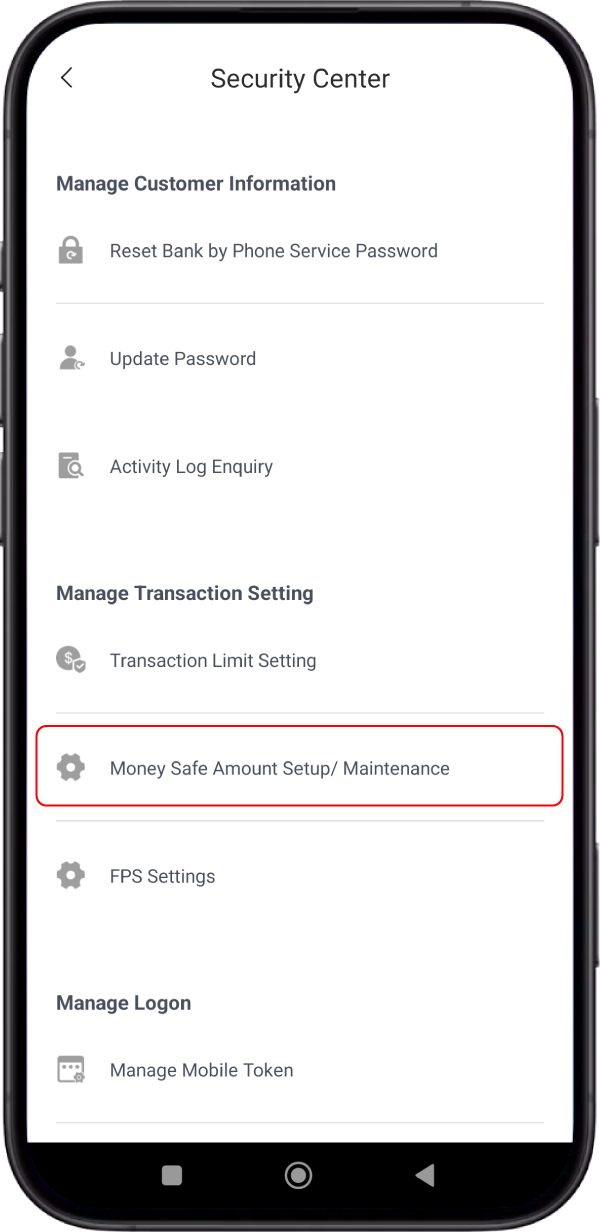Tap the padlock icon for Reset Bank by Phone

coord(71,251)
